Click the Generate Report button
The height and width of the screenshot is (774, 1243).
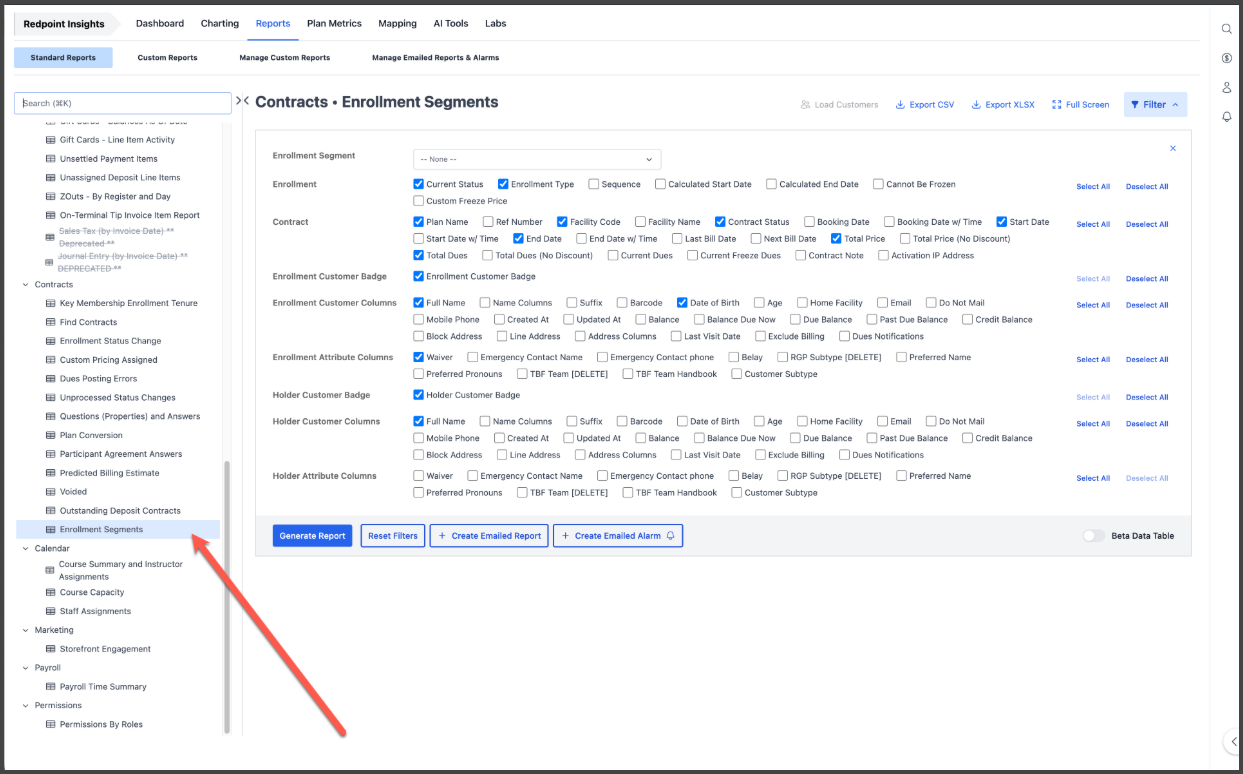pyautogui.click(x=312, y=536)
